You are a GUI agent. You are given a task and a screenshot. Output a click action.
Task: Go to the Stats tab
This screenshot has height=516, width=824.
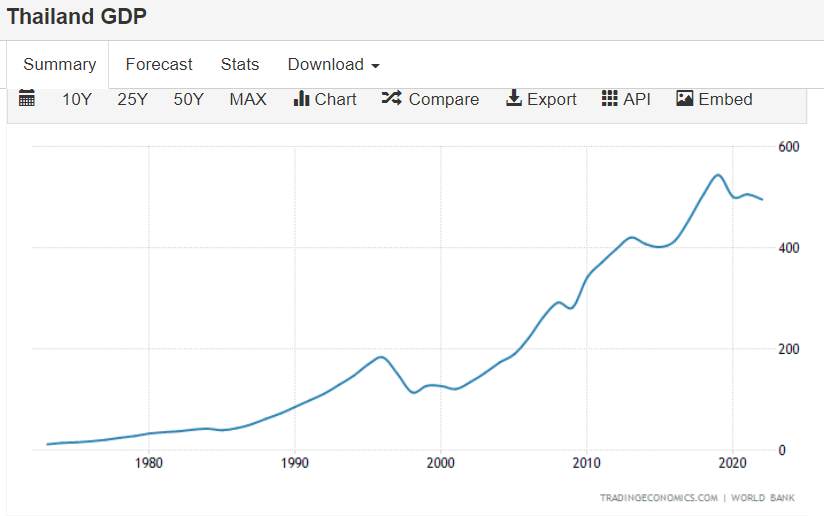pos(240,64)
